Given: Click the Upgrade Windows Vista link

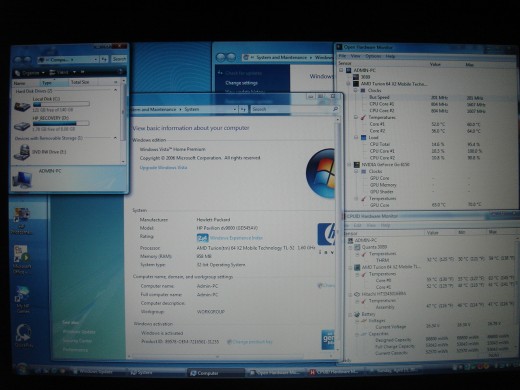Looking at the screenshot, I should point(163,167).
